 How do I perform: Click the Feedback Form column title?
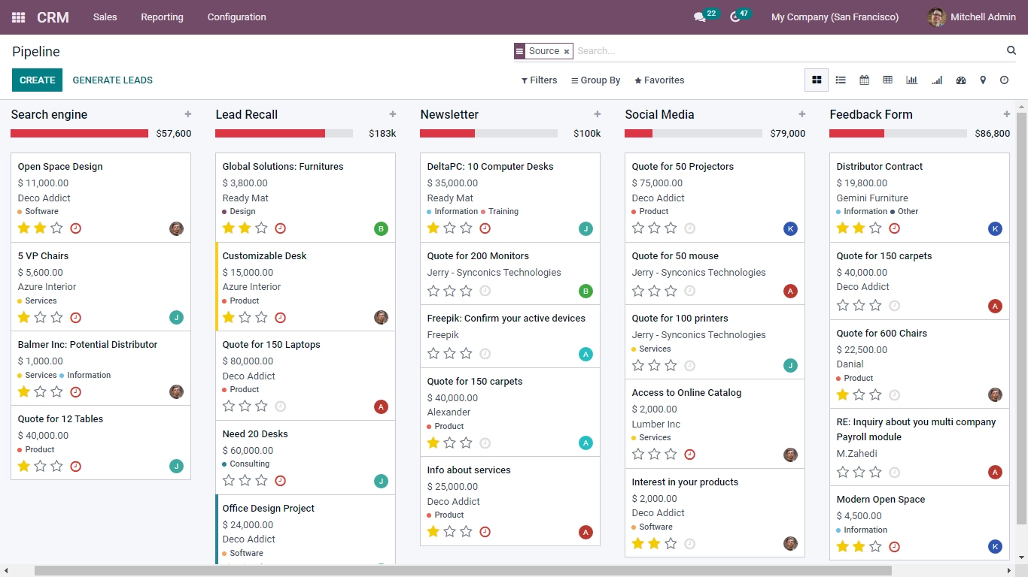tap(871, 115)
